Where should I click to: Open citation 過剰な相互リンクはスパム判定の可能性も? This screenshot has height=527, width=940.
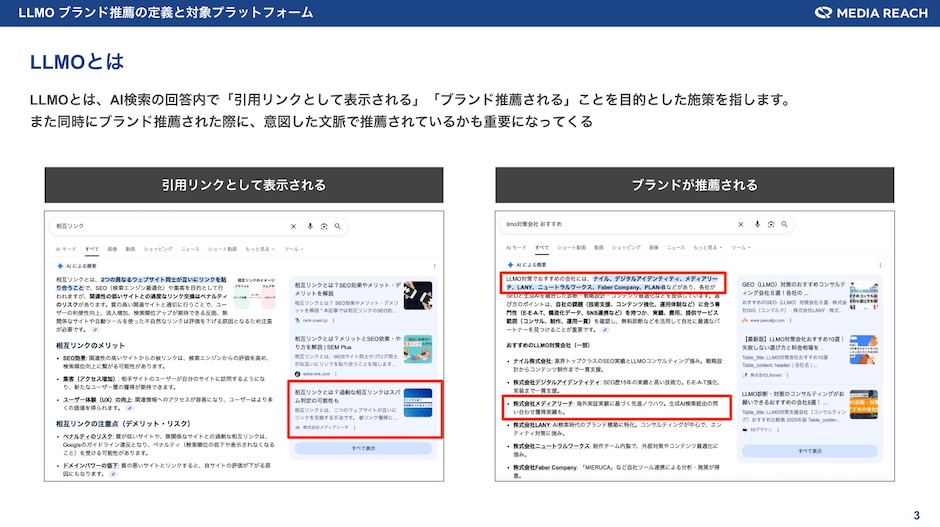click(x=348, y=396)
